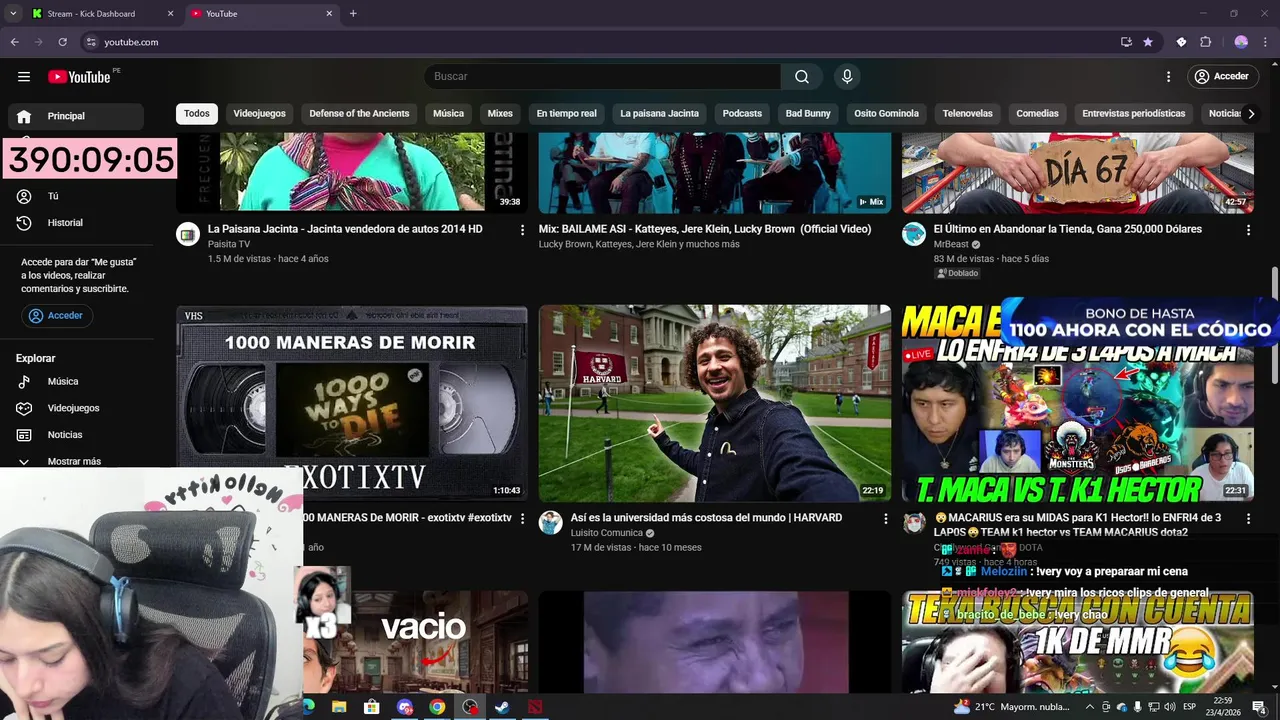1280x720 pixels.
Task: Open the Chrome profile avatar
Action: tap(1241, 42)
